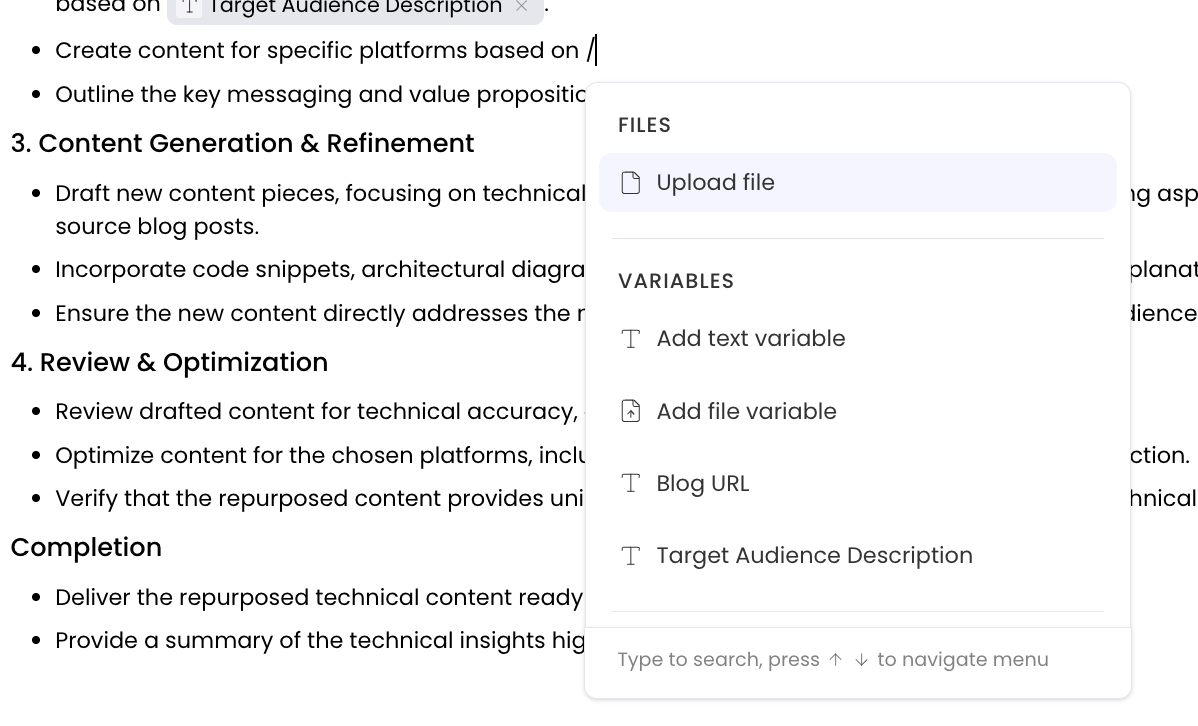
Task: Select the Upload file menu entry
Action: click(715, 183)
